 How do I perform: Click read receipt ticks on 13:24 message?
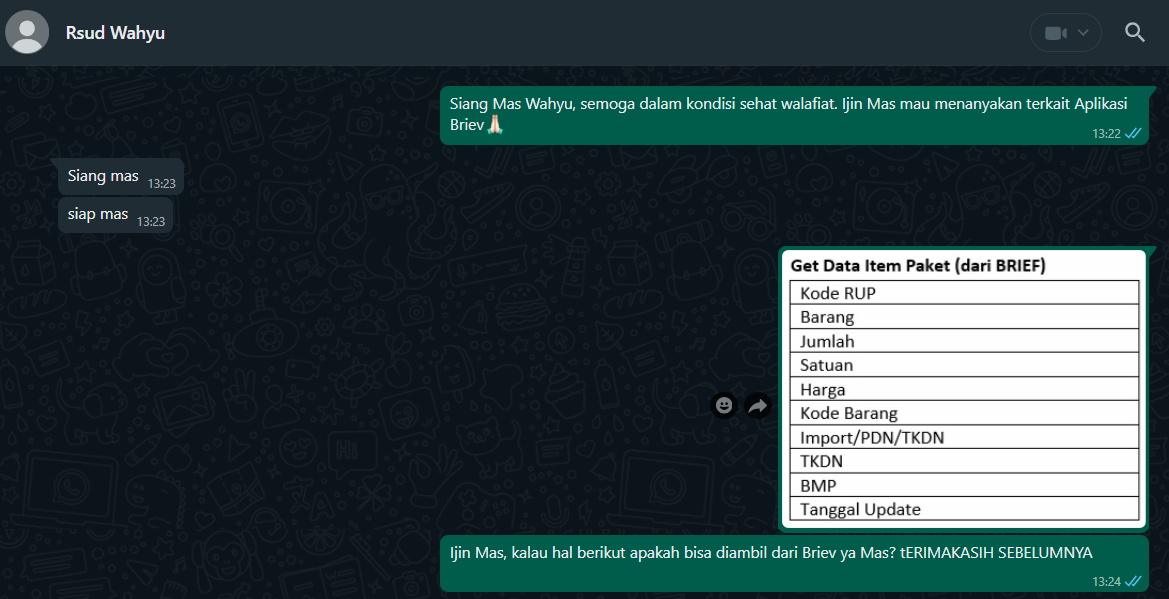pyautogui.click(x=1133, y=580)
